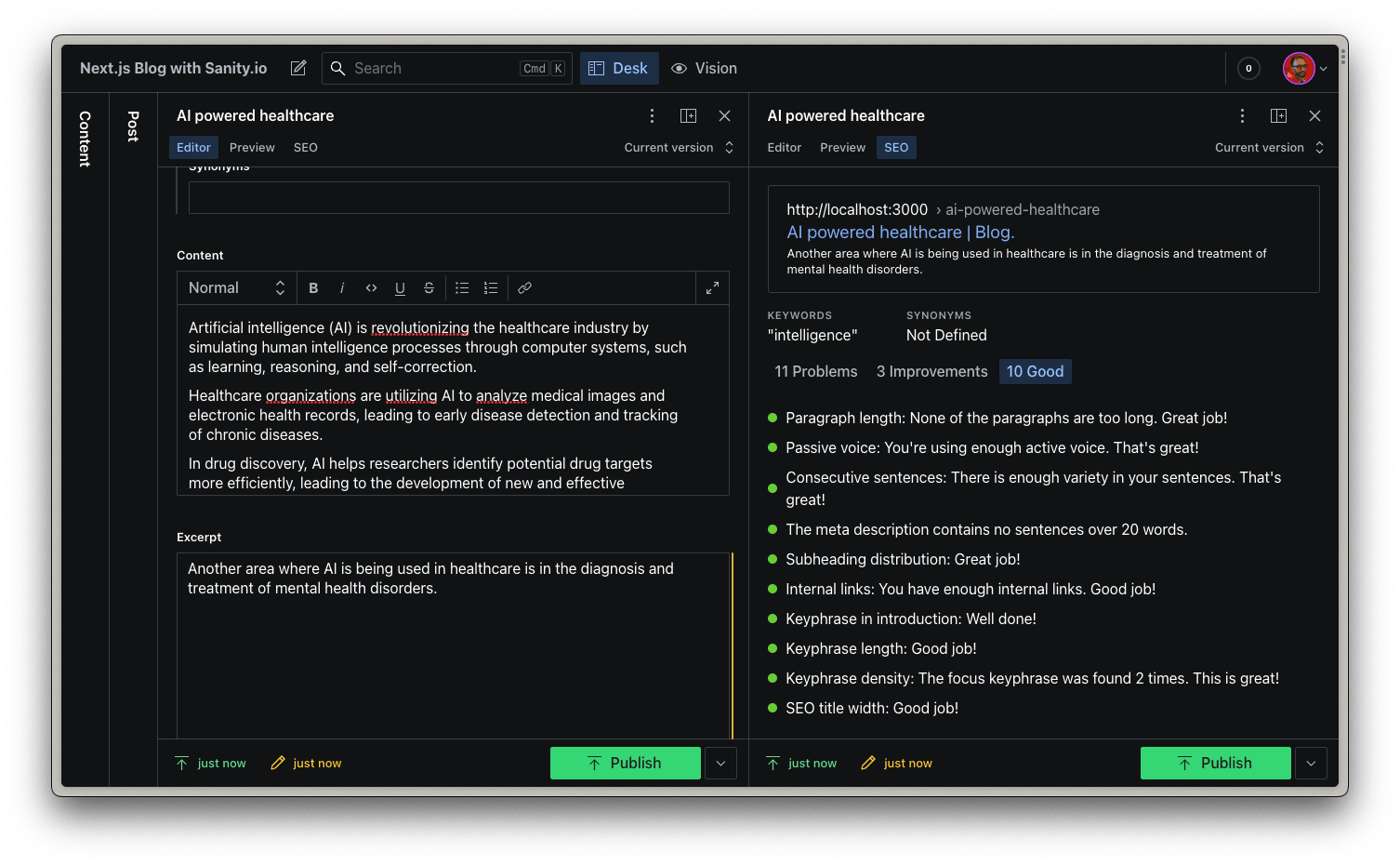Select SEO tab in right pane

(x=896, y=147)
